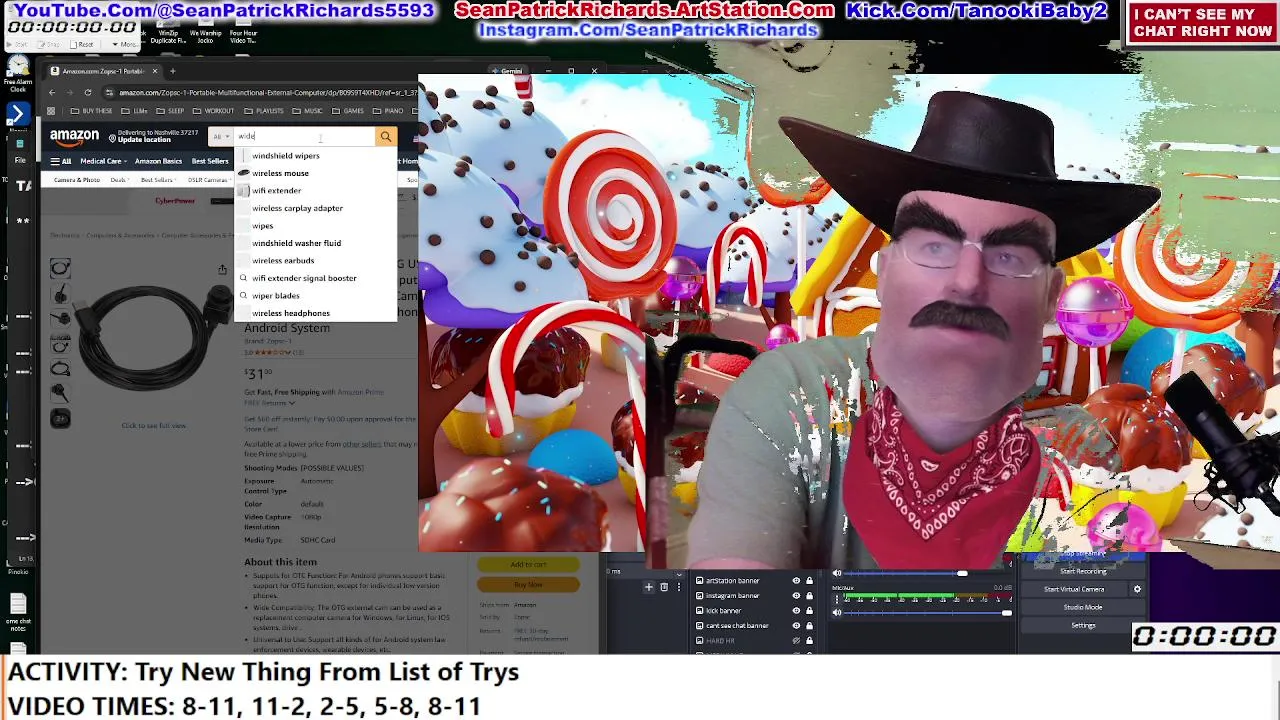
Task: Click the site info icon in address bar
Action: point(109,92)
